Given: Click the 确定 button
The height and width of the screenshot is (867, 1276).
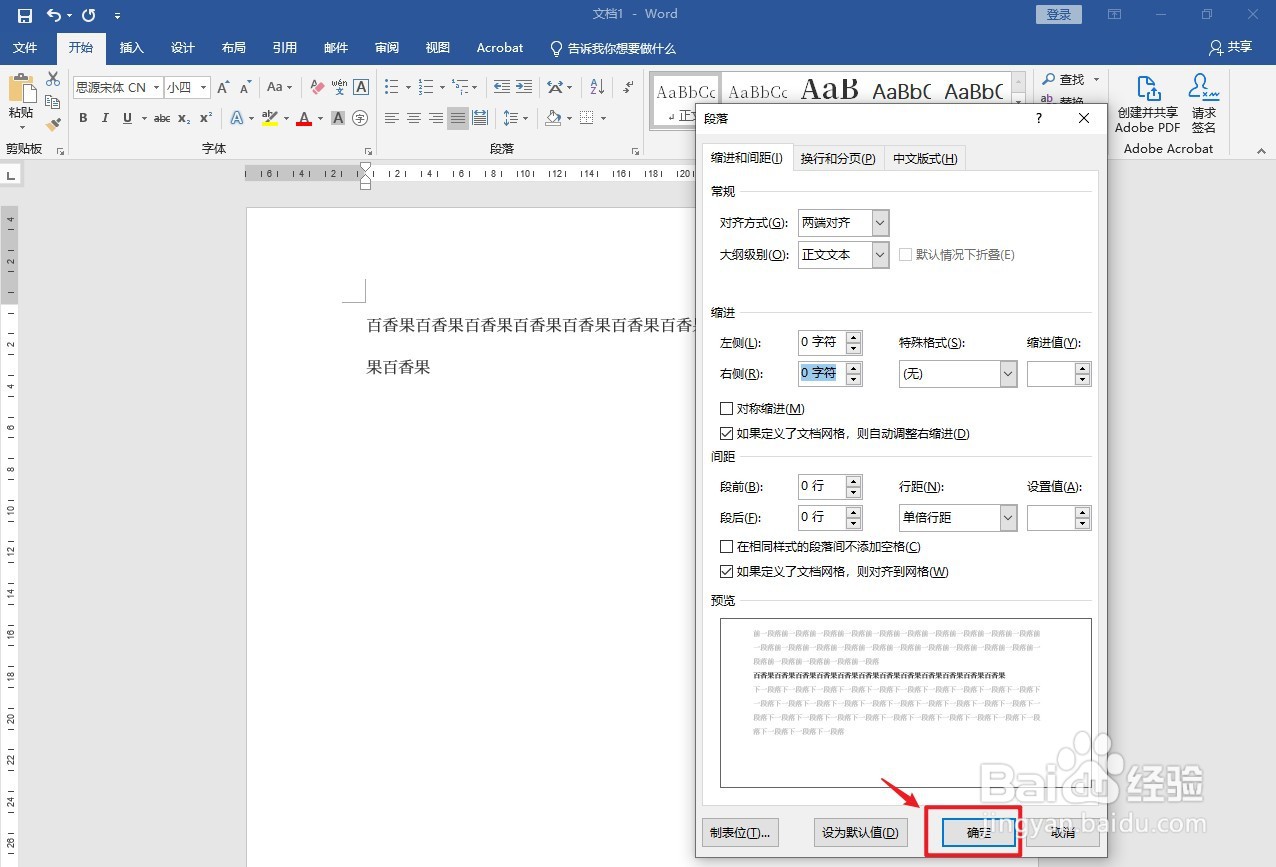Looking at the screenshot, I should pyautogui.click(x=980, y=833).
